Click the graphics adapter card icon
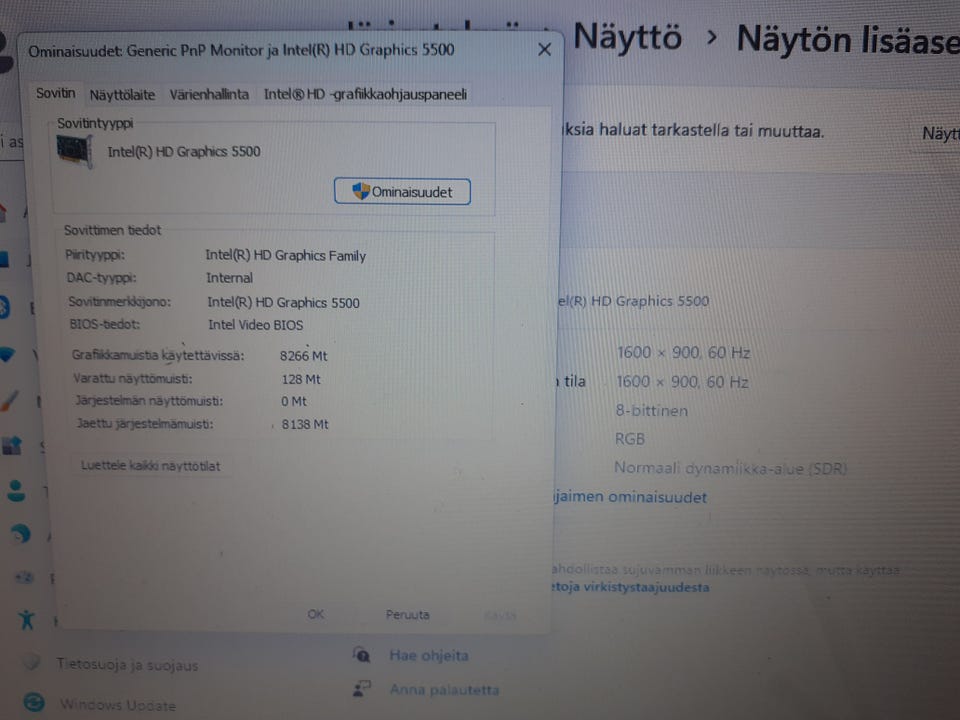This screenshot has width=960, height=720. [74, 150]
